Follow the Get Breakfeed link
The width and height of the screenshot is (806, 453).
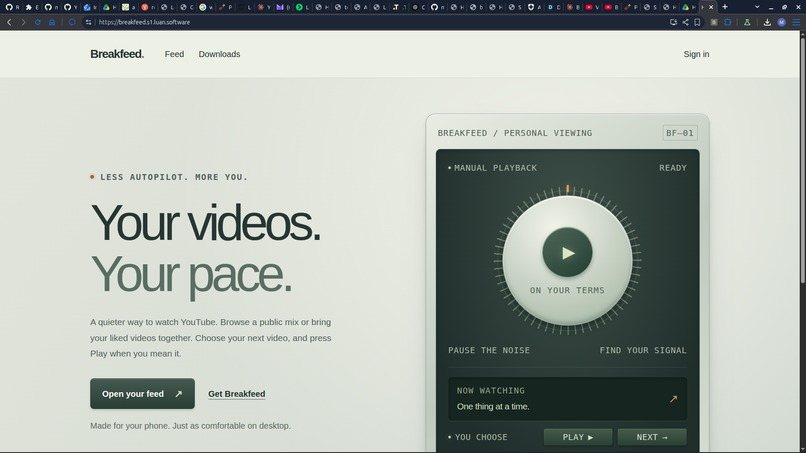(x=236, y=394)
